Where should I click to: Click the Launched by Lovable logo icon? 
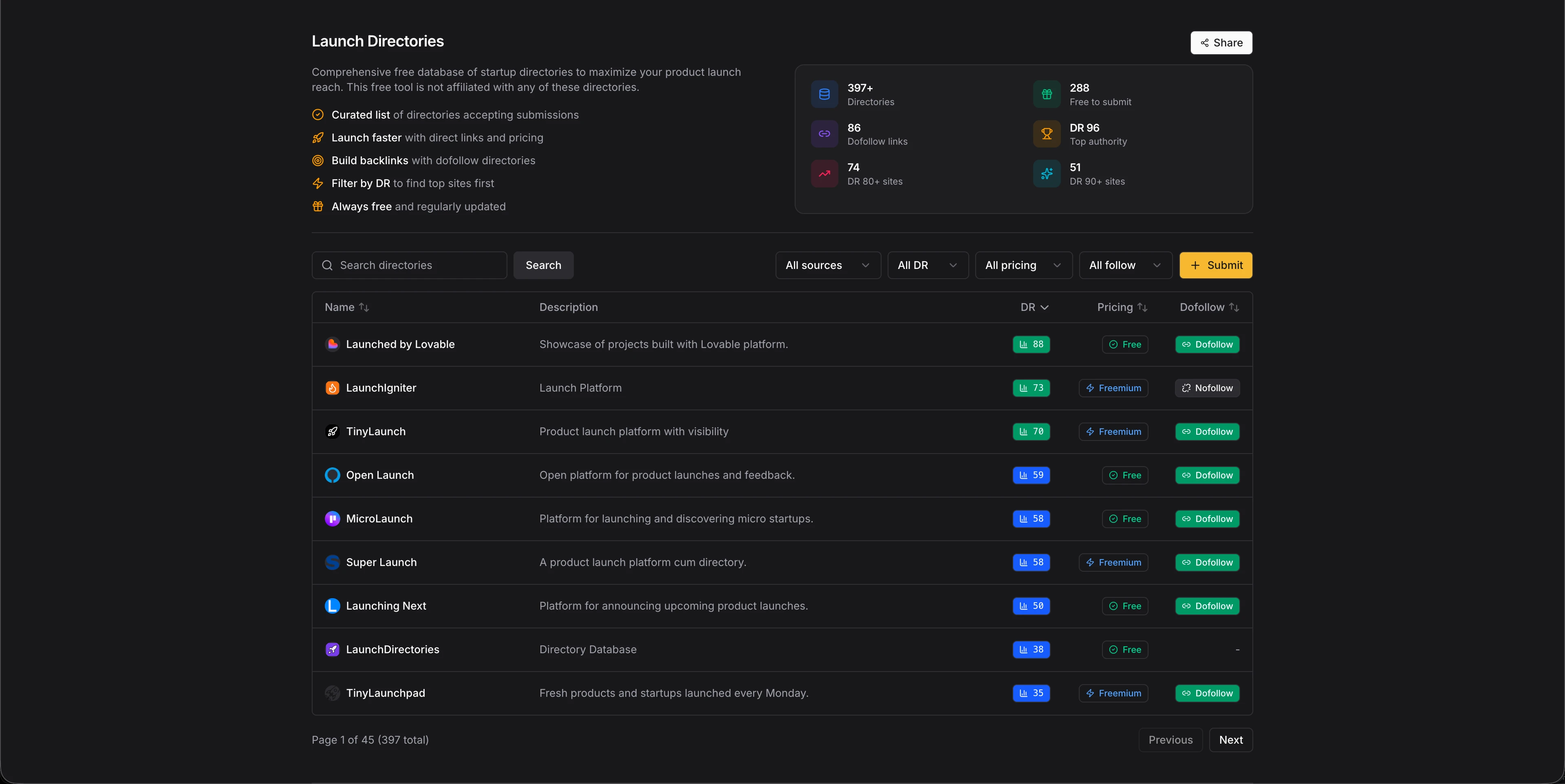click(x=332, y=344)
